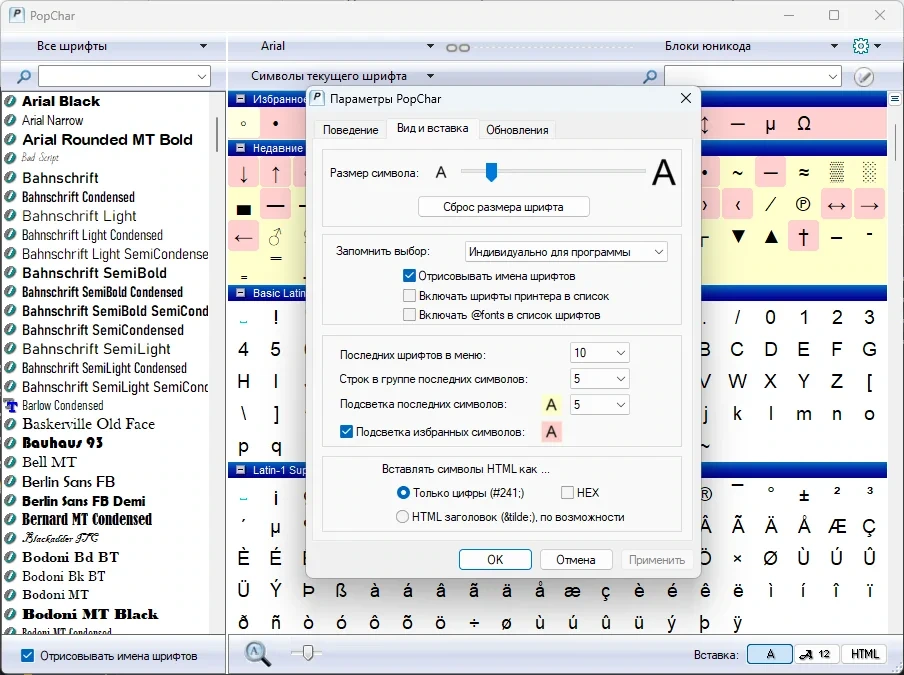Select plain character 'A' insert mode
The image size is (904, 675).
pos(770,654)
